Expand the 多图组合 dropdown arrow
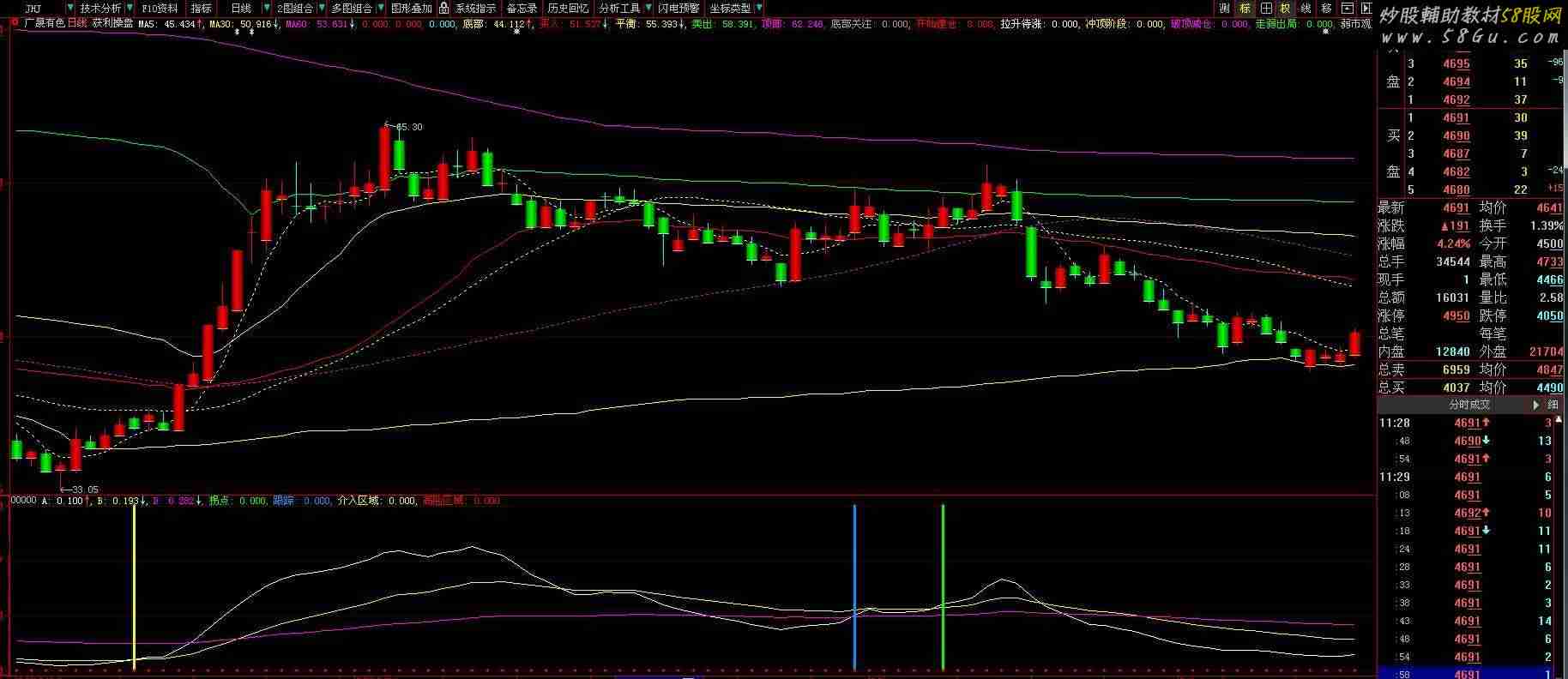1568x679 pixels. (x=380, y=8)
